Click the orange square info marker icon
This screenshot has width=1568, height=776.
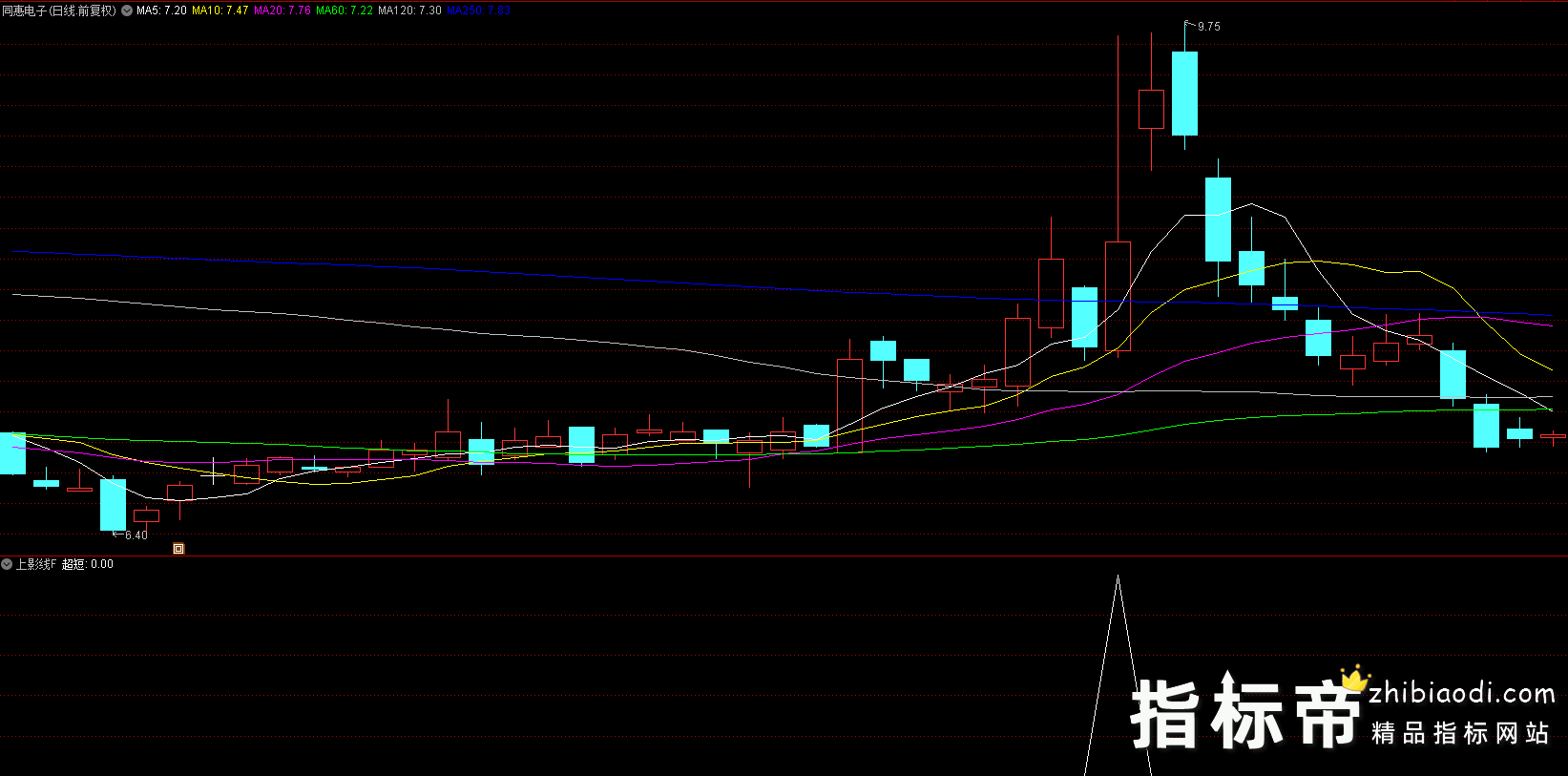tap(178, 549)
